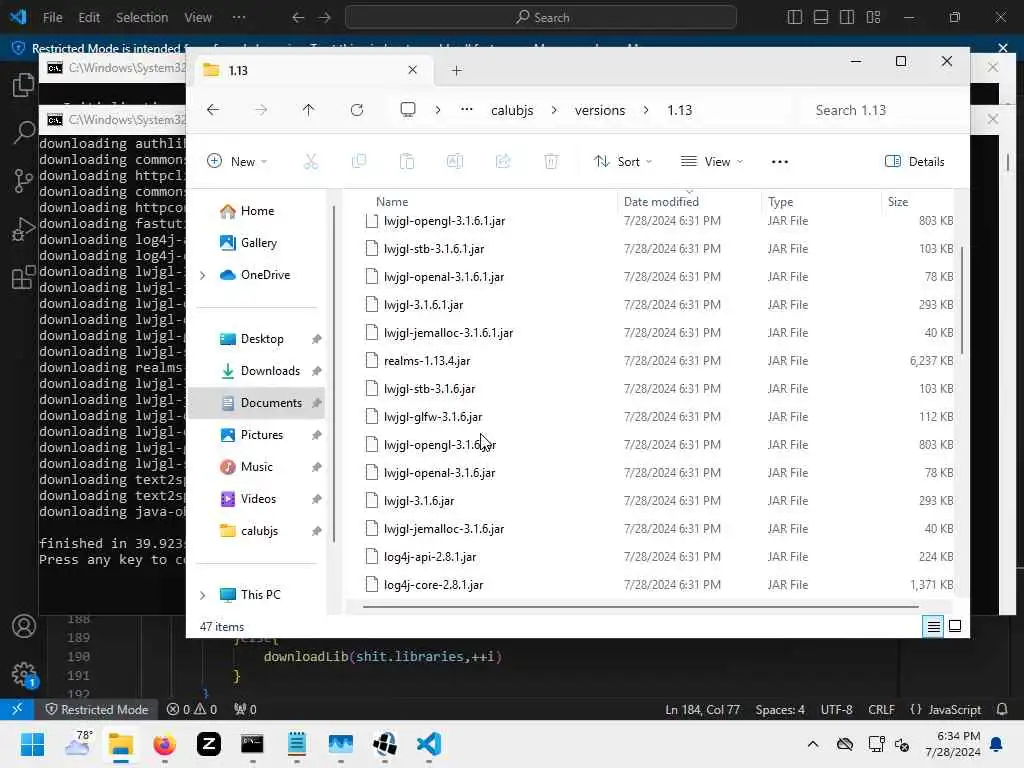This screenshot has width=1024, height=768.
Task: Open VS Code Edit menu
Action: coord(89,17)
